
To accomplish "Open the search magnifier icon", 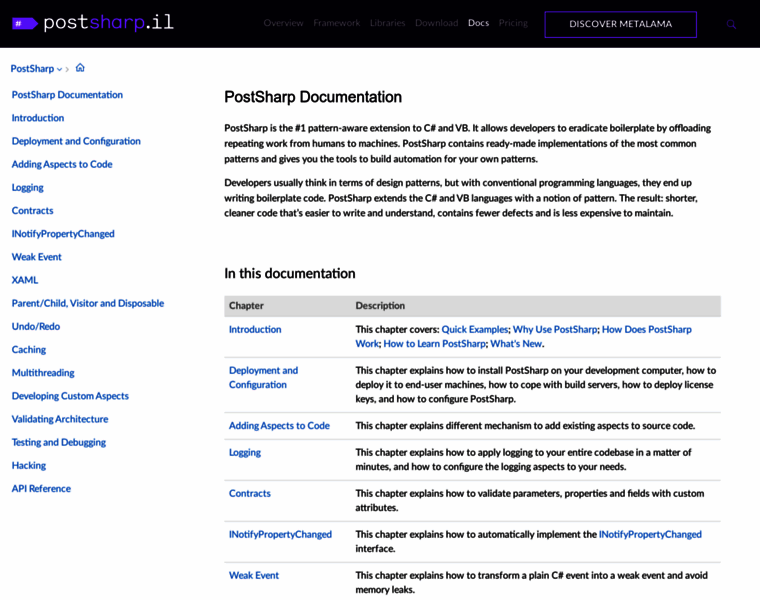I will (x=731, y=24).
